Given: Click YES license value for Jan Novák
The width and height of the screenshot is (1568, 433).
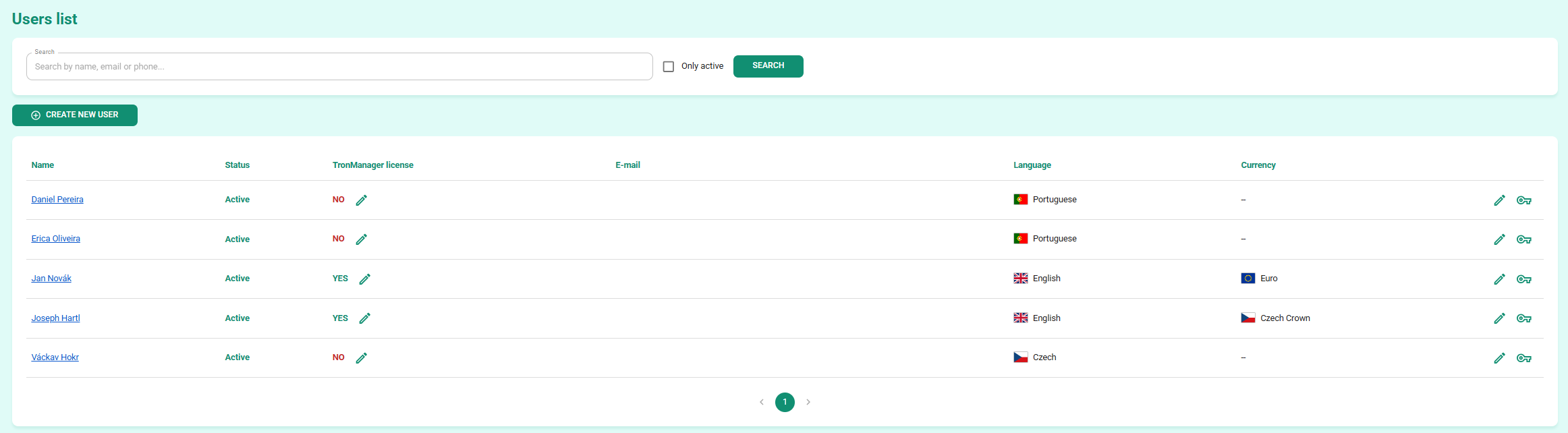Looking at the screenshot, I should tap(340, 279).
